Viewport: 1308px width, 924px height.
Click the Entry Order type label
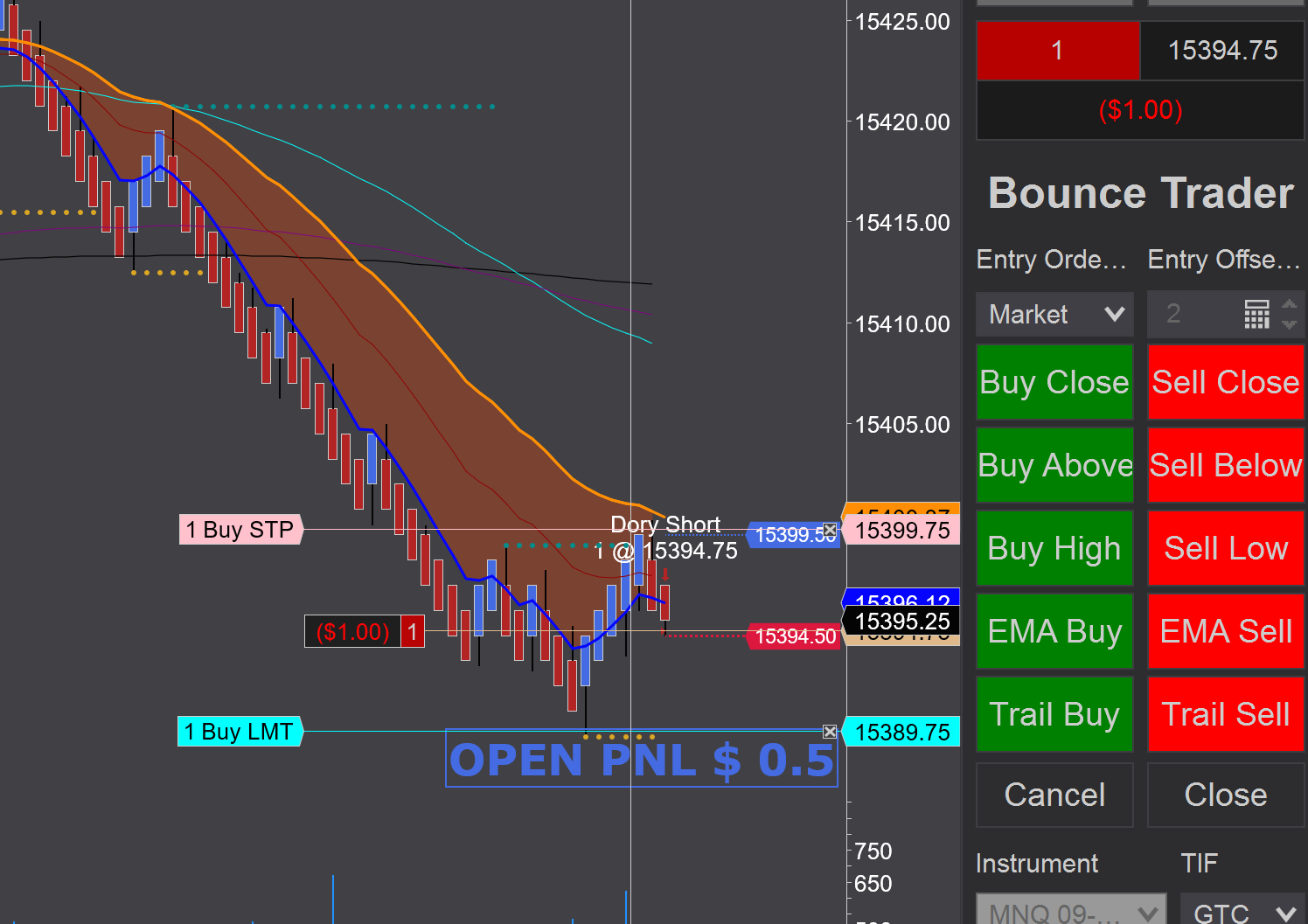(1051, 260)
